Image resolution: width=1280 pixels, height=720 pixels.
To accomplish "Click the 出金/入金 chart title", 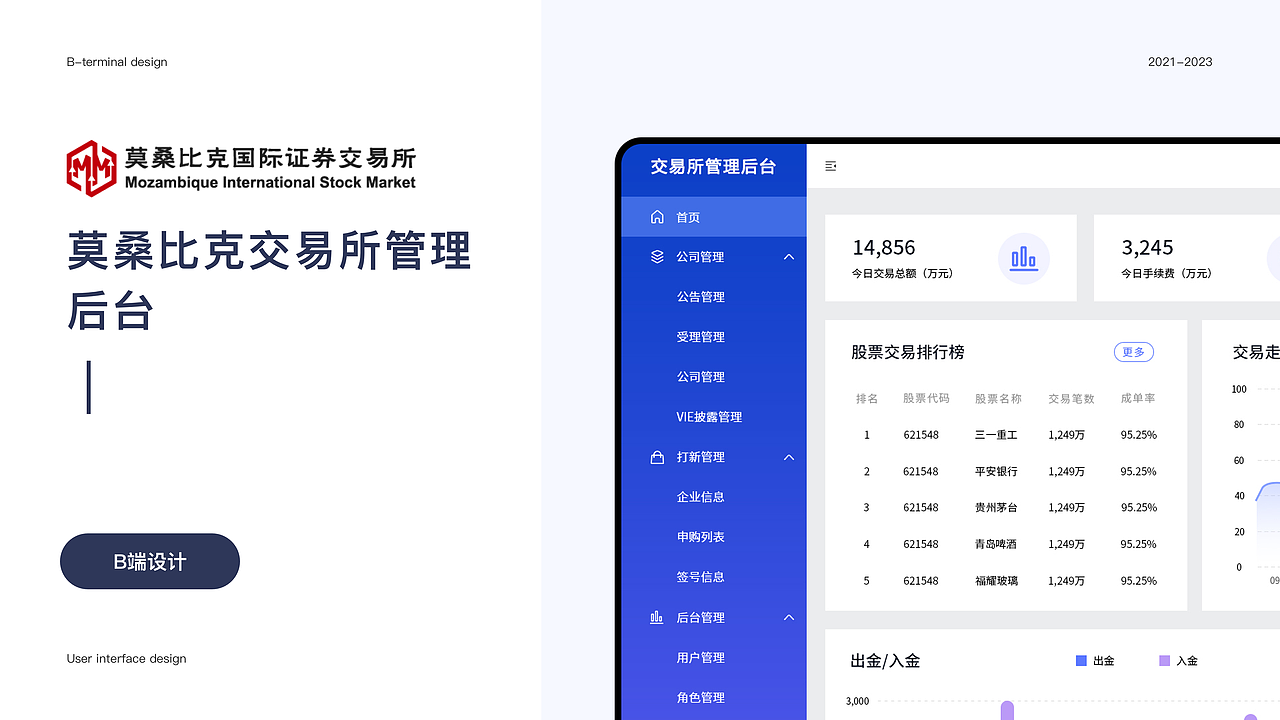I will pyautogui.click(x=885, y=661).
